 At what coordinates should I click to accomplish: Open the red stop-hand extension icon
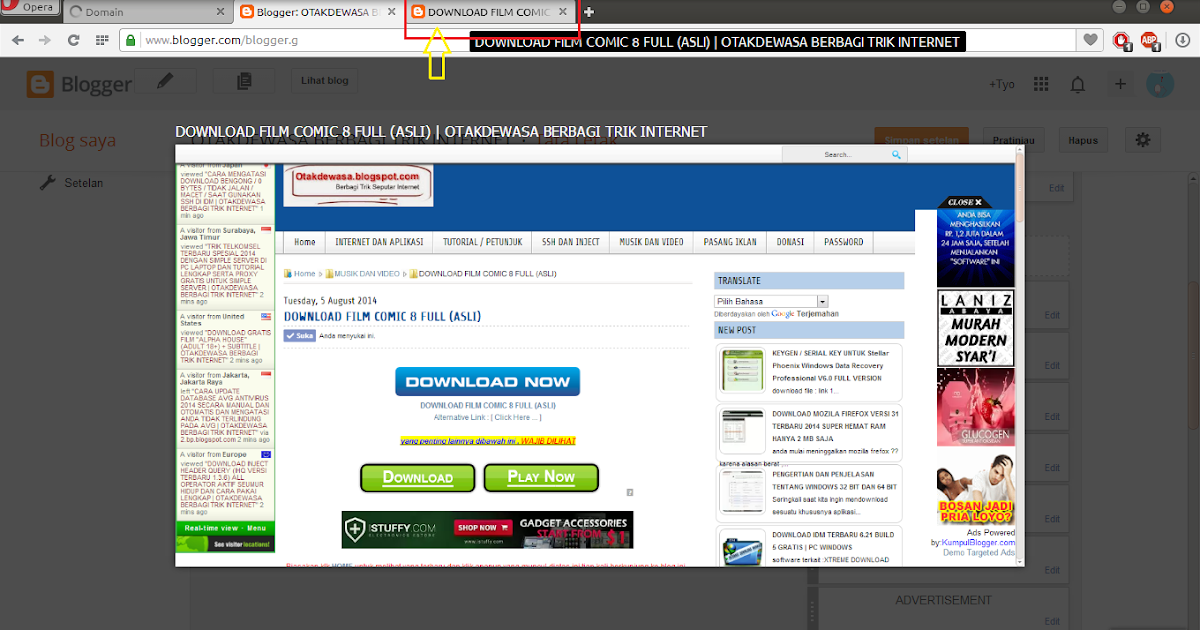click(x=1122, y=41)
